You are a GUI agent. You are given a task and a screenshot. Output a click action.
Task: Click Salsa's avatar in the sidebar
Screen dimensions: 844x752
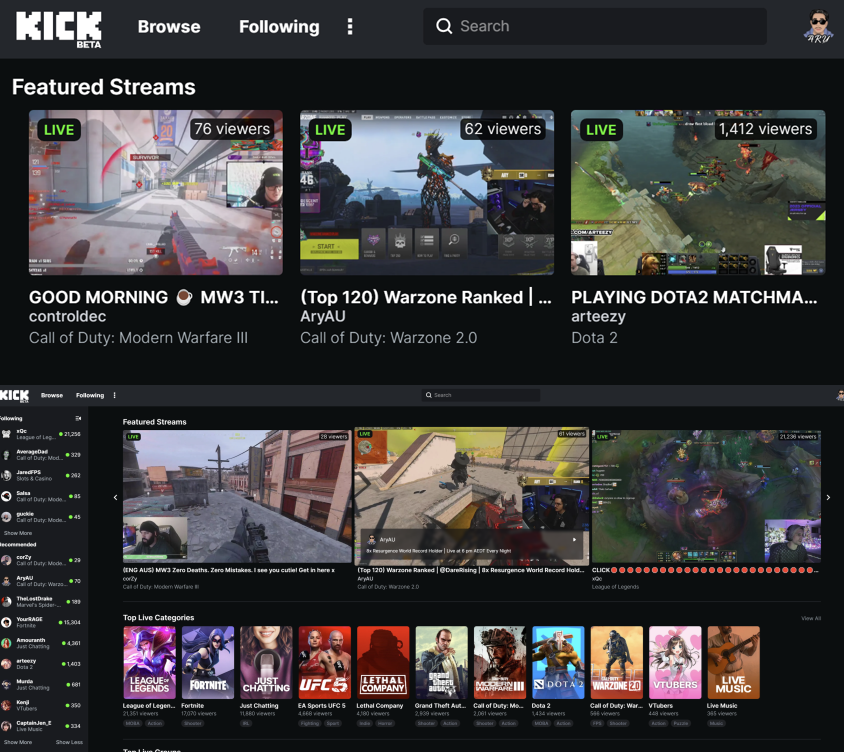6,496
